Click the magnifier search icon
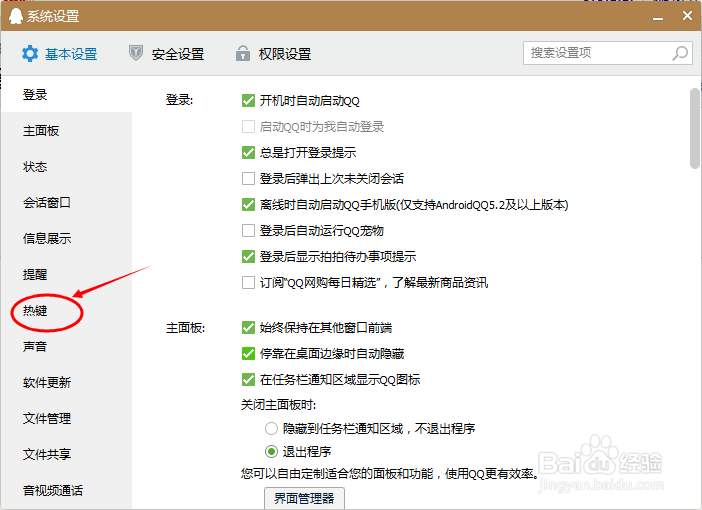 [x=681, y=53]
